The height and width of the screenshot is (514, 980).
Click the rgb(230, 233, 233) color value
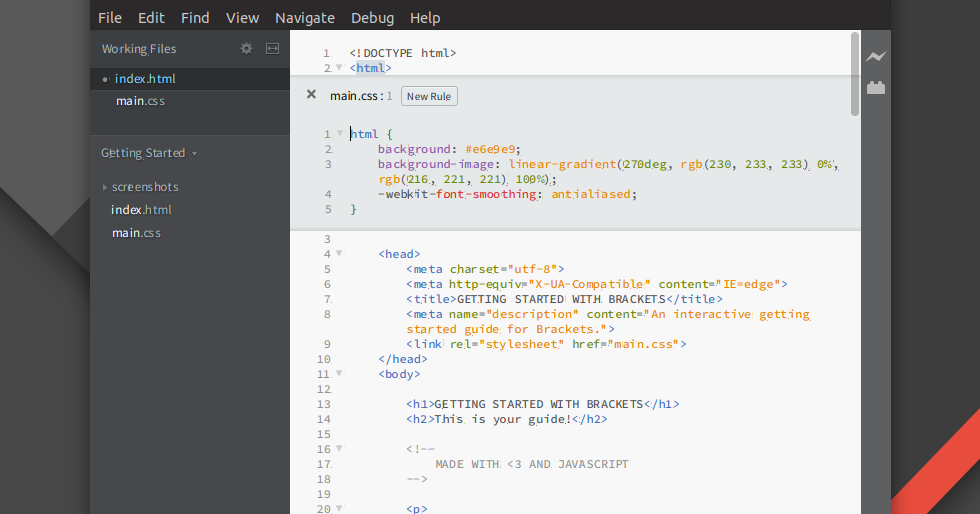[745, 164]
